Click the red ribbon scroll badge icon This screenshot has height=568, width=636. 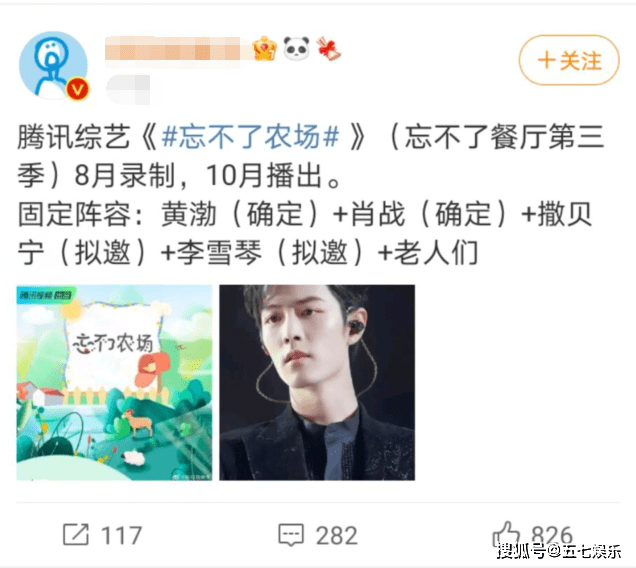point(329,49)
